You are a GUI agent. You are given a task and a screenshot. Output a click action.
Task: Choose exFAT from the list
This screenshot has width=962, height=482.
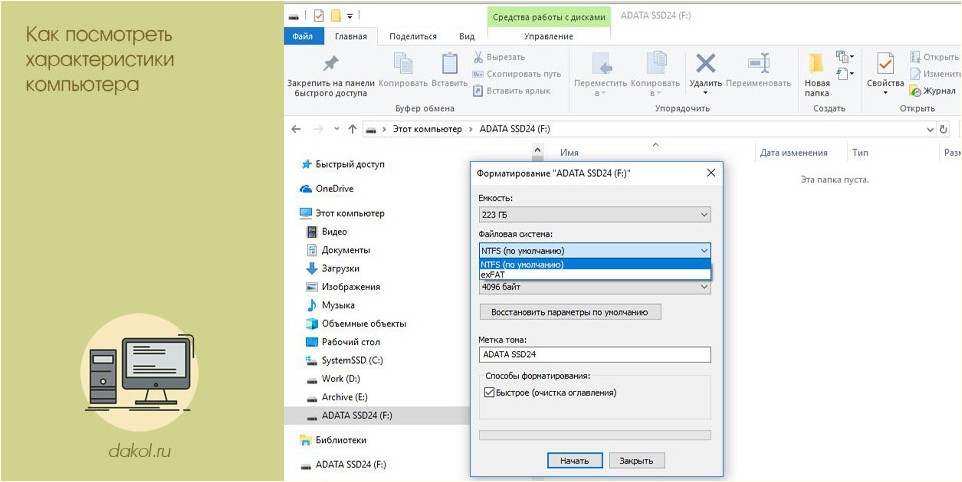594,275
